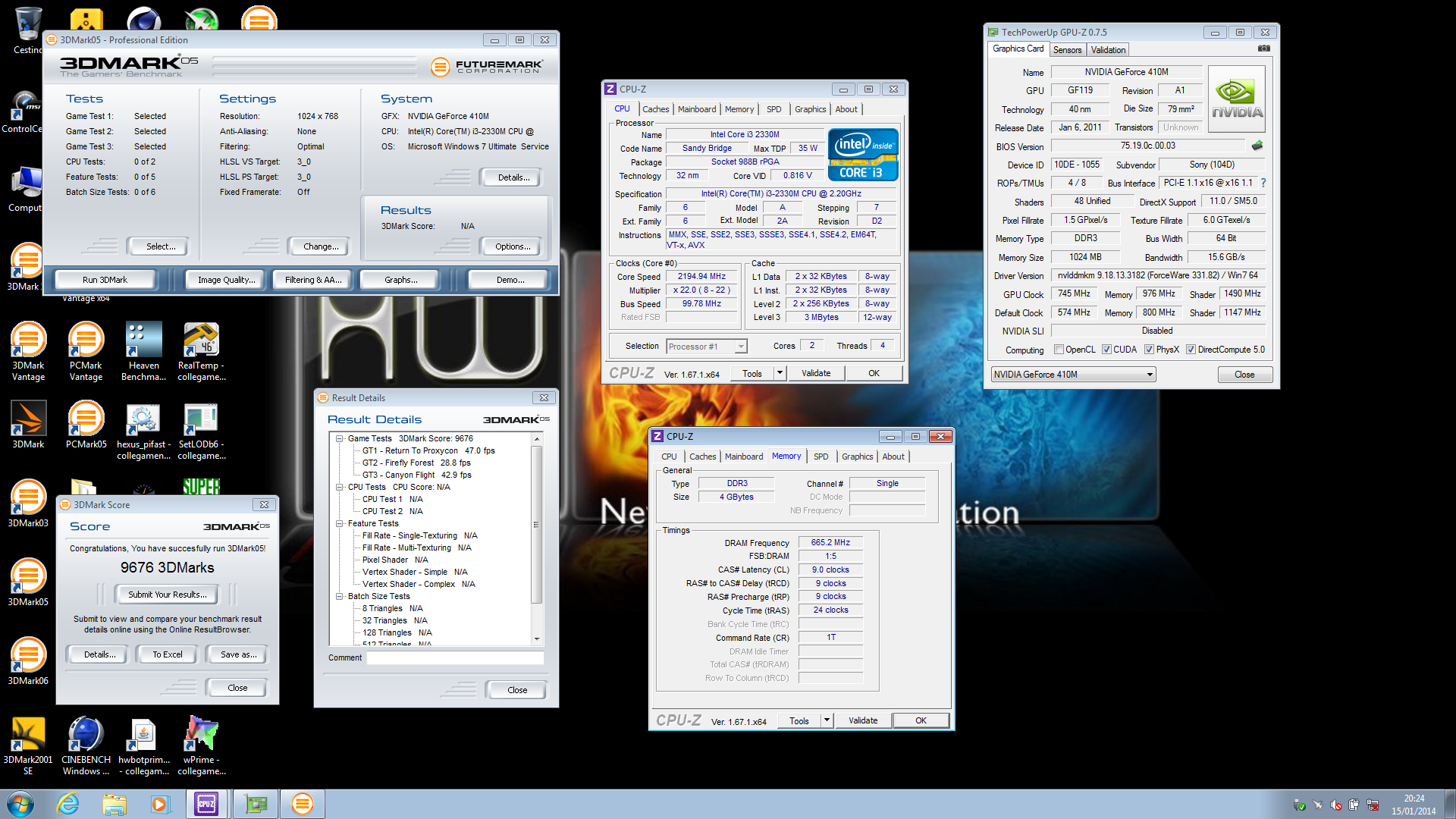Screen dimensions: 1456x819
Task: Open the hwbotprime desktop shortcut
Action: (143, 745)
